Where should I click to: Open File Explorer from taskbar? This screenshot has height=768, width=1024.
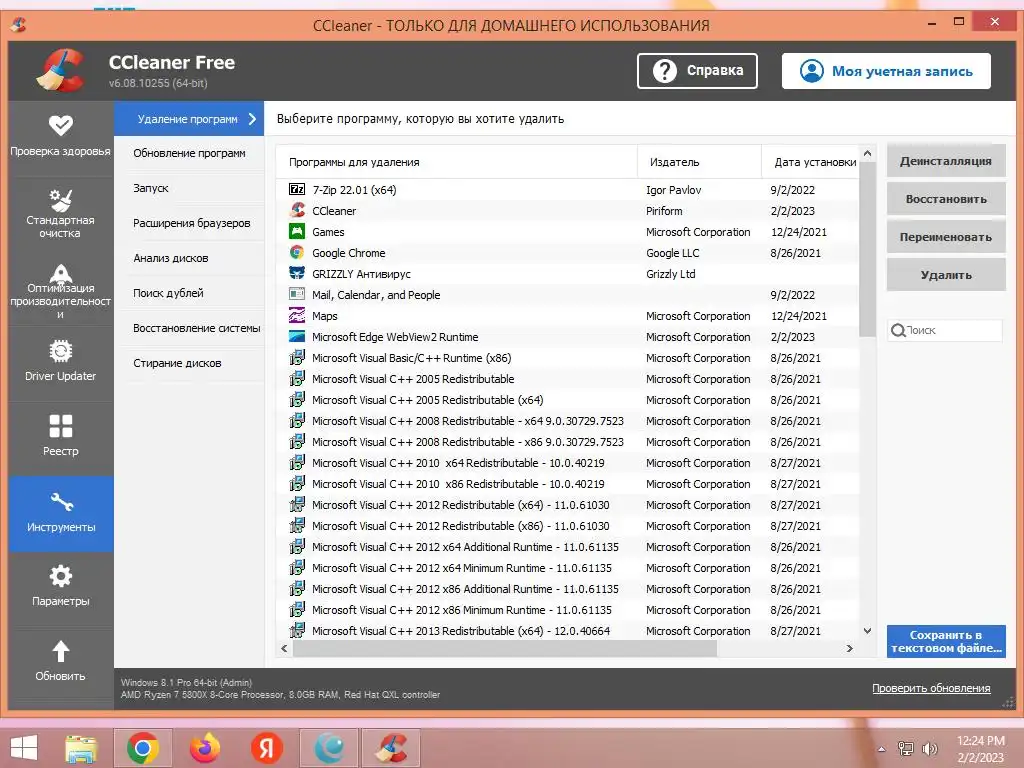[x=81, y=748]
